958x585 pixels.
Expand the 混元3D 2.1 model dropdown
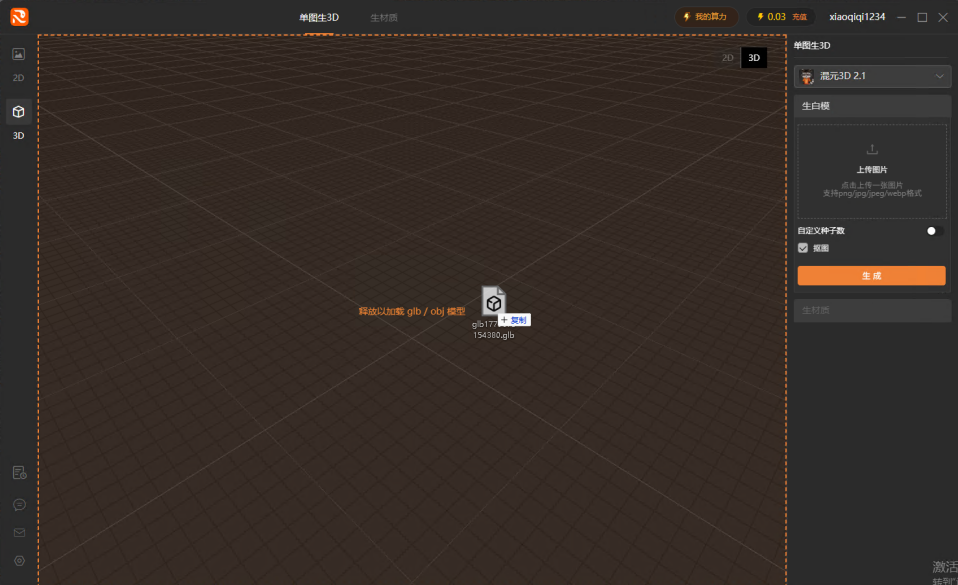(872, 76)
